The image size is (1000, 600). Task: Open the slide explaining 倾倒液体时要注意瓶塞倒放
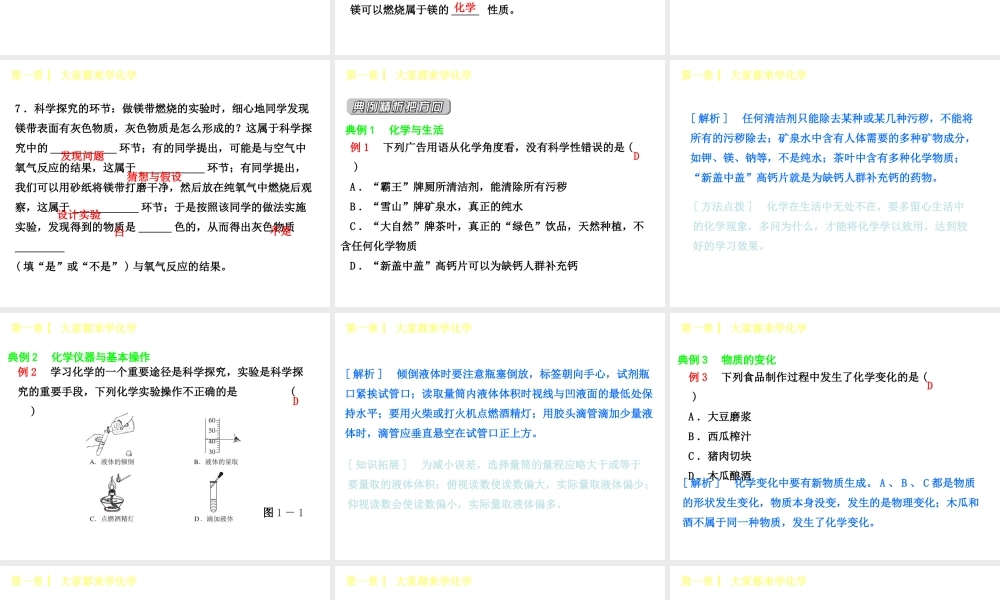pyautogui.click(x=499, y=437)
